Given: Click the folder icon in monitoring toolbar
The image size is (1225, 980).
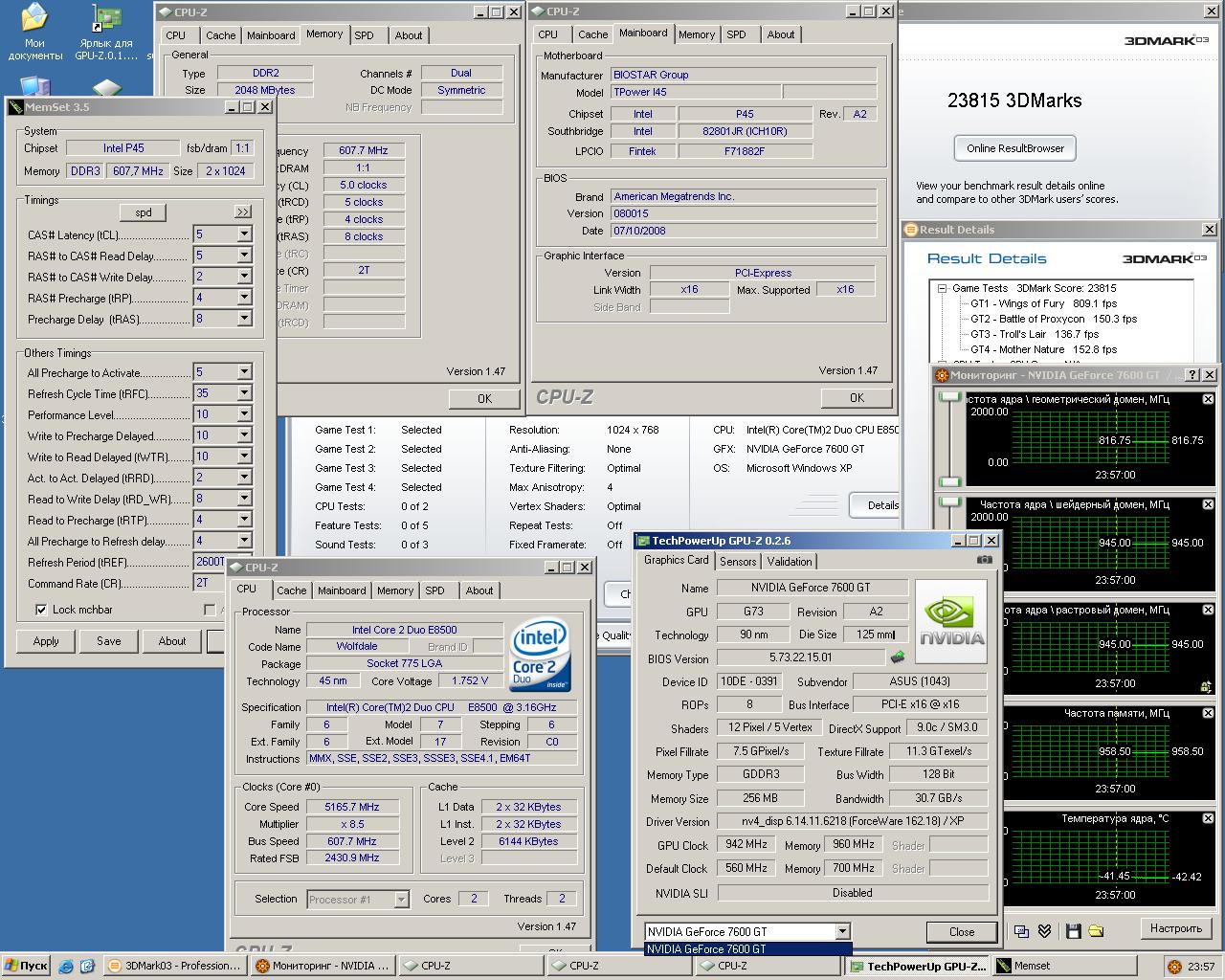Looking at the screenshot, I should 1096,930.
